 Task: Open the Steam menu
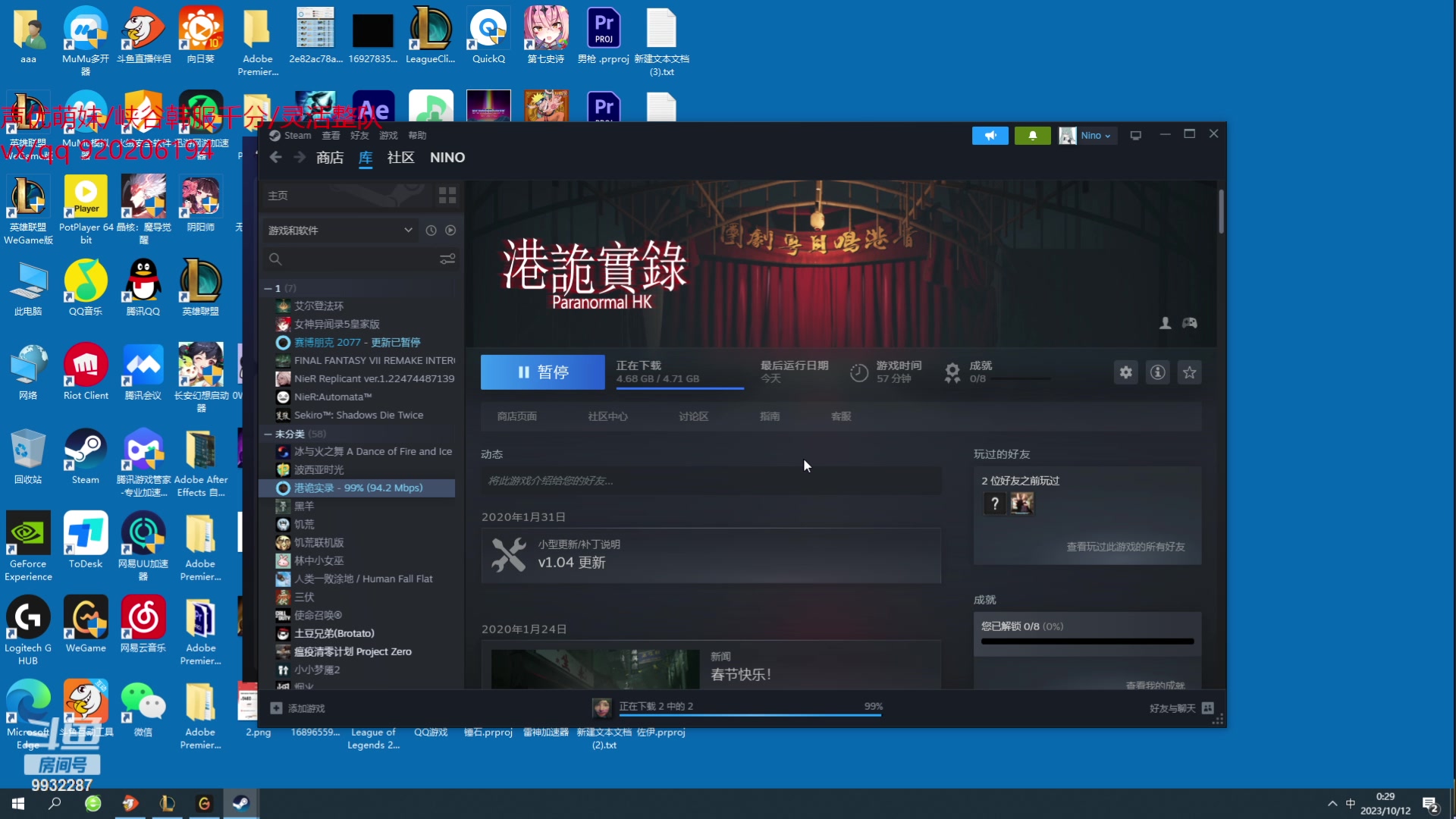pos(297,136)
